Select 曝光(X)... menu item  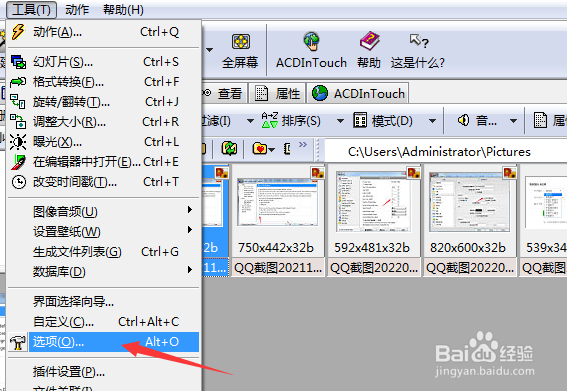pos(103,142)
